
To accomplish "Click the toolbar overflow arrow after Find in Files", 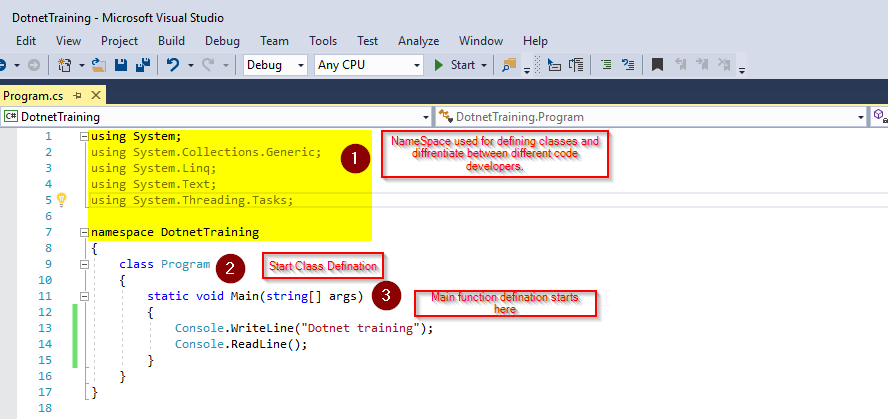I will (527, 70).
